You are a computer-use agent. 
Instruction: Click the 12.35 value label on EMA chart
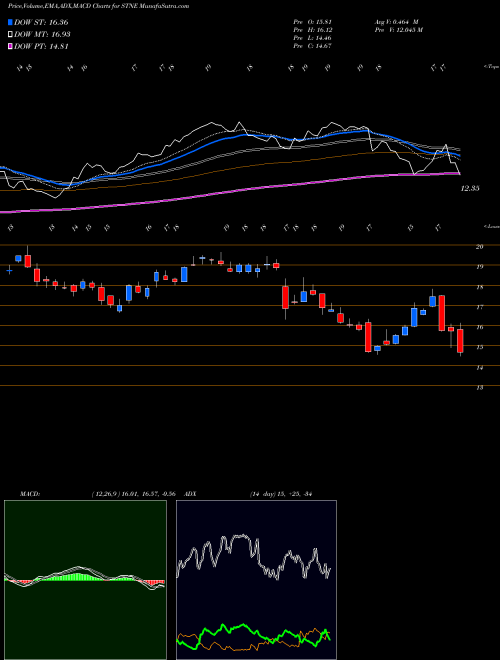point(470,189)
